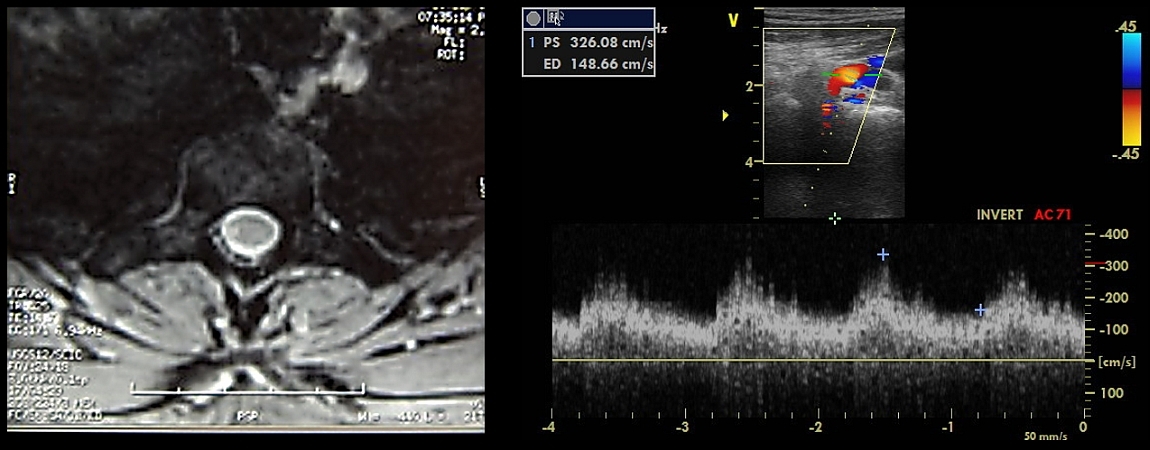Click the ED 148.66 cm/s measurement
Viewport: 1150px width, 450px height.
598,64
